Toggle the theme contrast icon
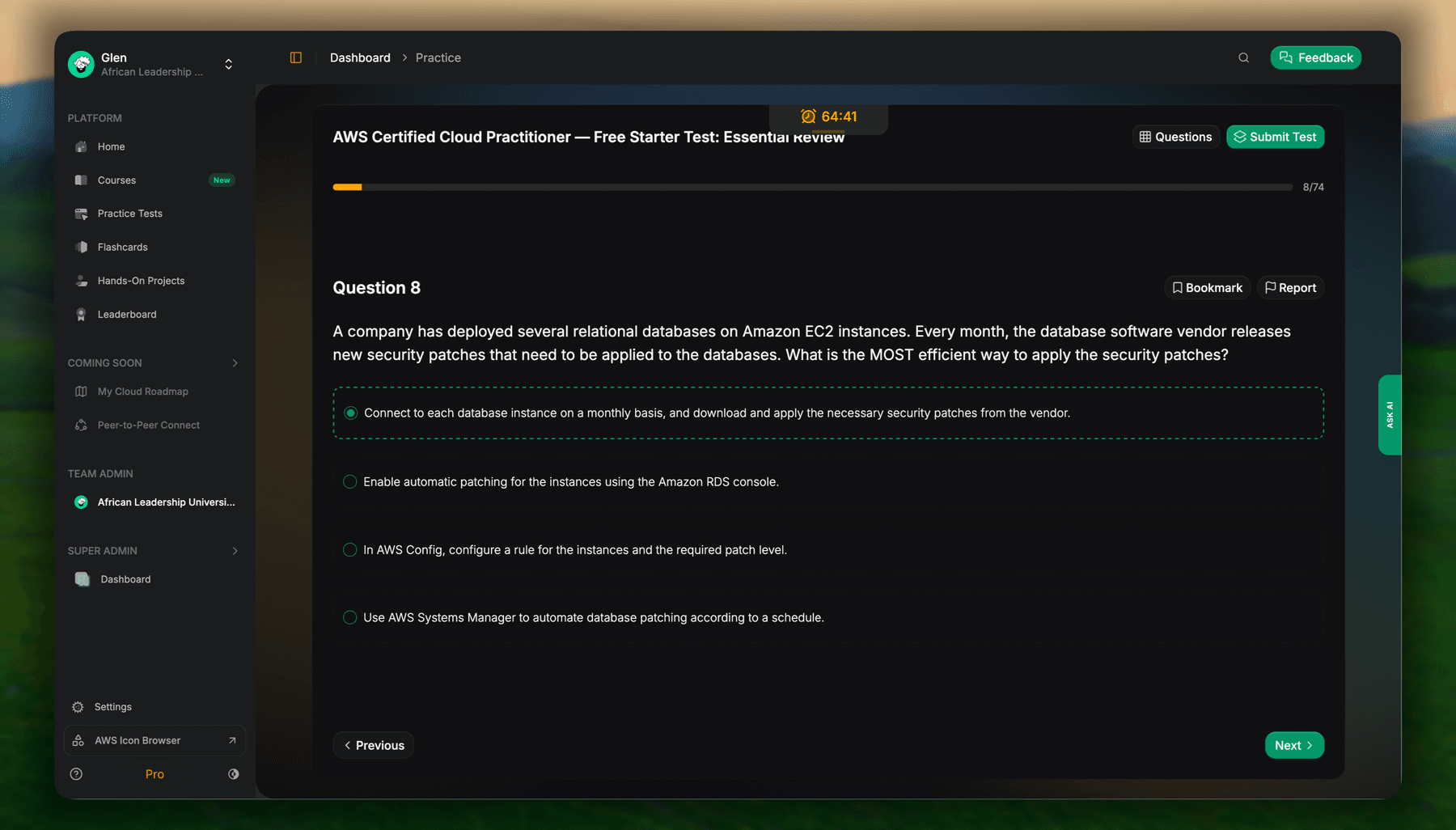The image size is (1456, 830). [x=233, y=774]
